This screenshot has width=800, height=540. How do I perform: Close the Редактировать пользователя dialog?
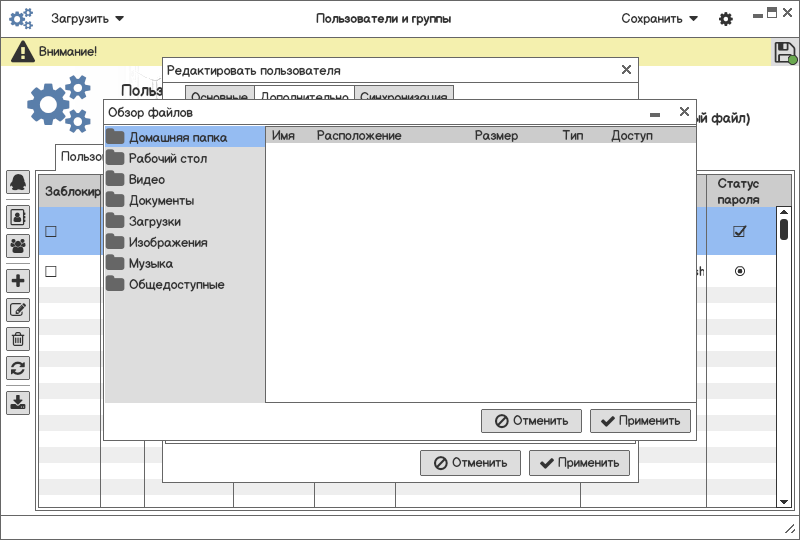tap(627, 69)
